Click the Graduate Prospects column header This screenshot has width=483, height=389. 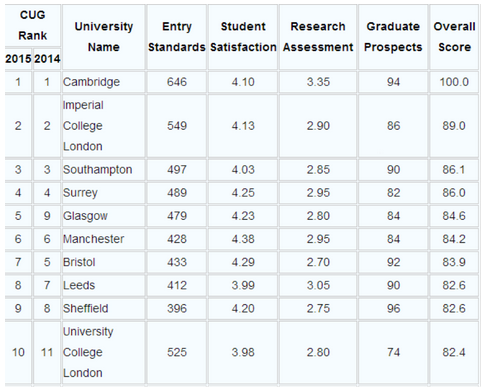393,37
